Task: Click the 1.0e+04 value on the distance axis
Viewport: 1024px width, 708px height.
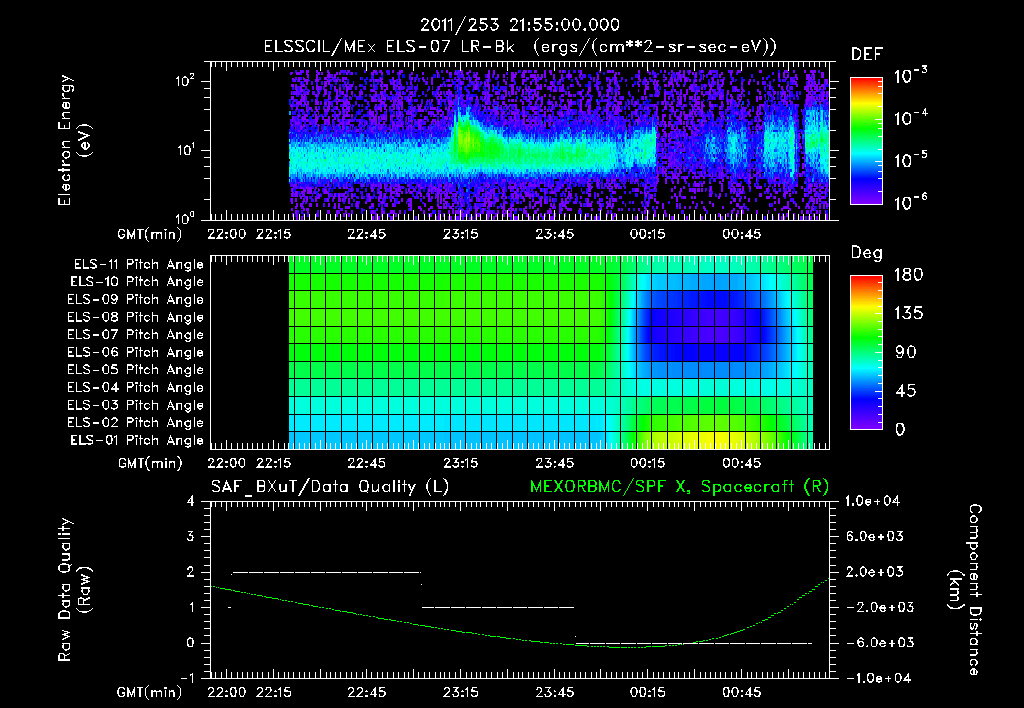Action: [x=872, y=501]
